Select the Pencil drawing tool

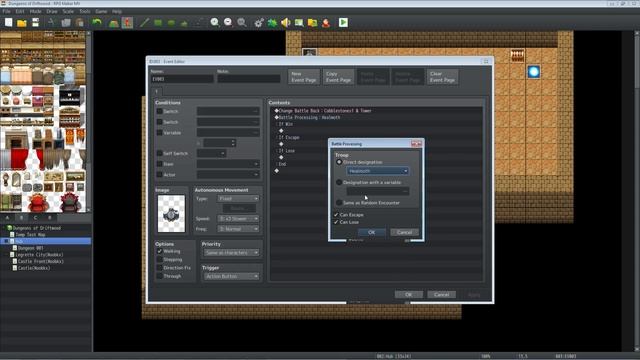coord(144,22)
